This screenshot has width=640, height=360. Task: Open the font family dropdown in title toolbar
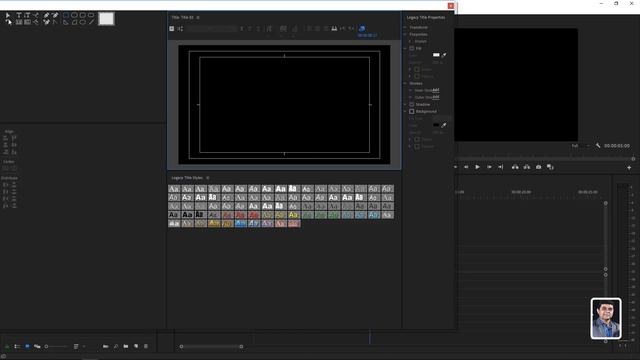[212, 29]
